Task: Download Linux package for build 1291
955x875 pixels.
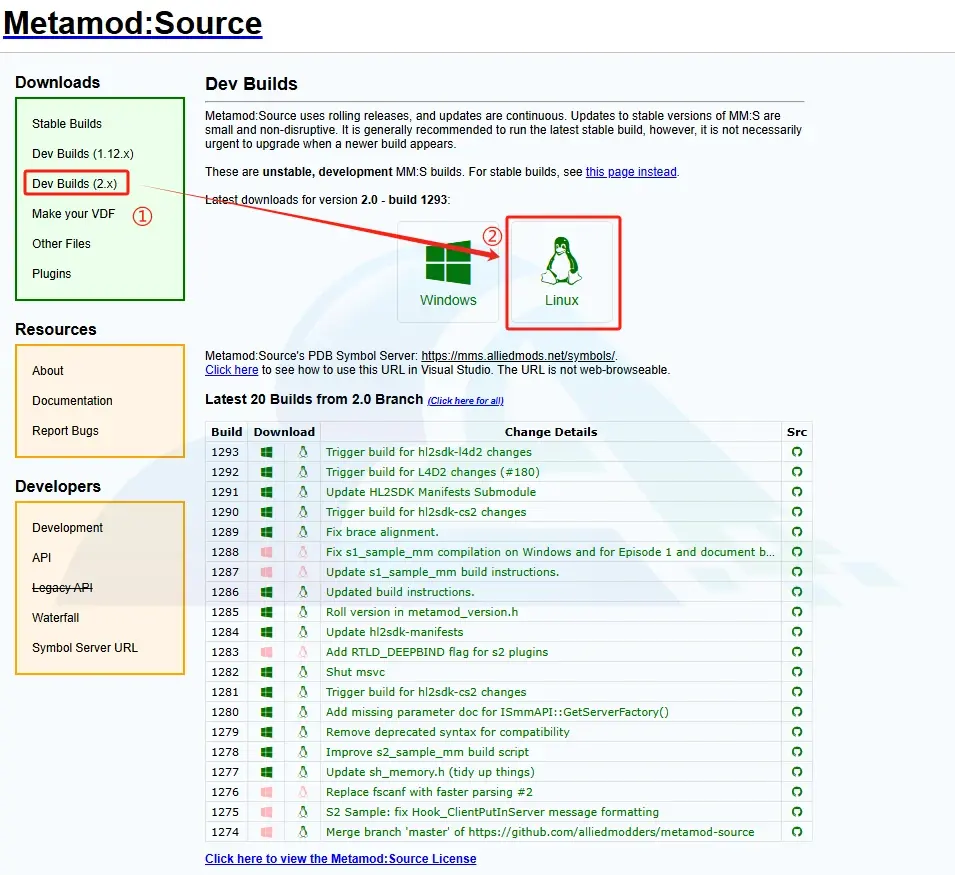Action: click(303, 492)
